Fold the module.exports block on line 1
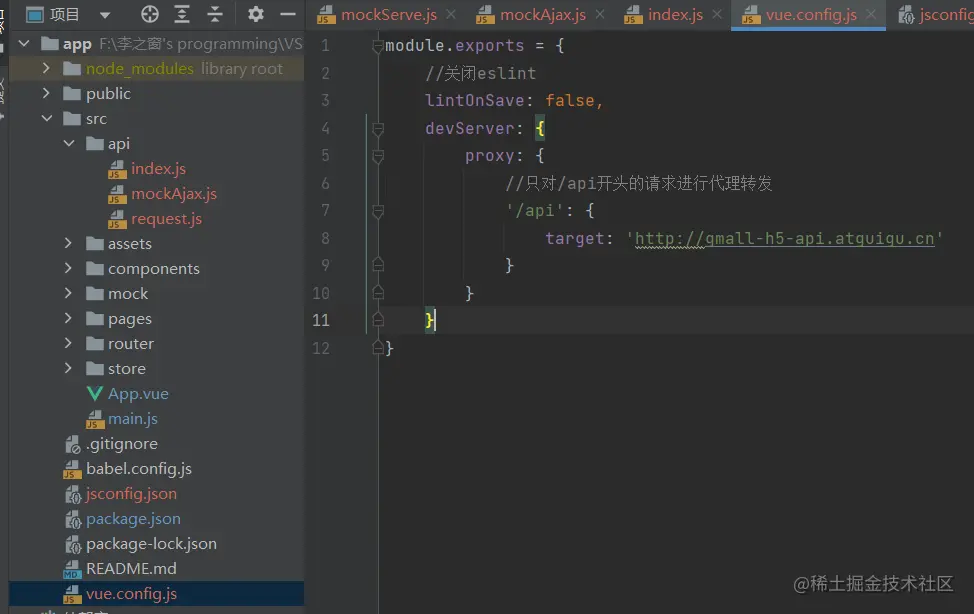The image size is (974, 614). tap(378, 46)
